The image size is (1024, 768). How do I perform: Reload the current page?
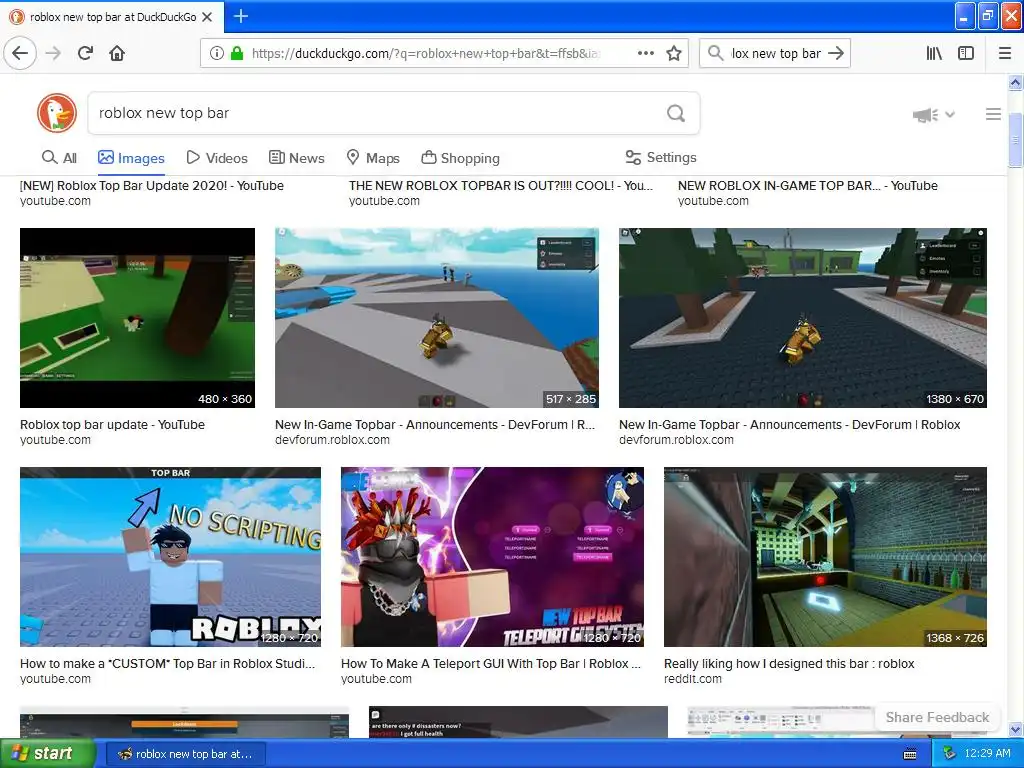click(x=86, y=53)
